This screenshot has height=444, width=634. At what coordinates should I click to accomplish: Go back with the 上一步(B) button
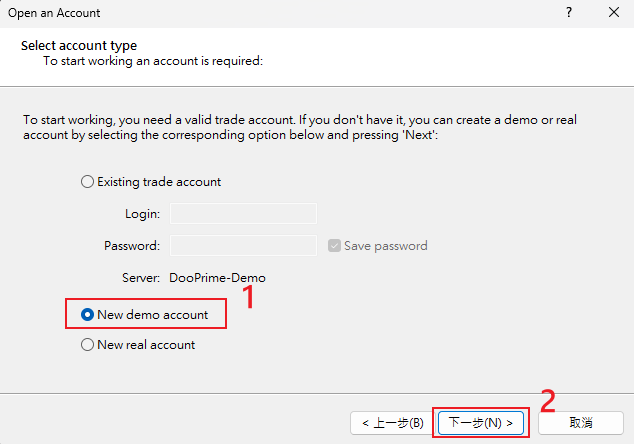pyautogui.click(x=389, y=423)
